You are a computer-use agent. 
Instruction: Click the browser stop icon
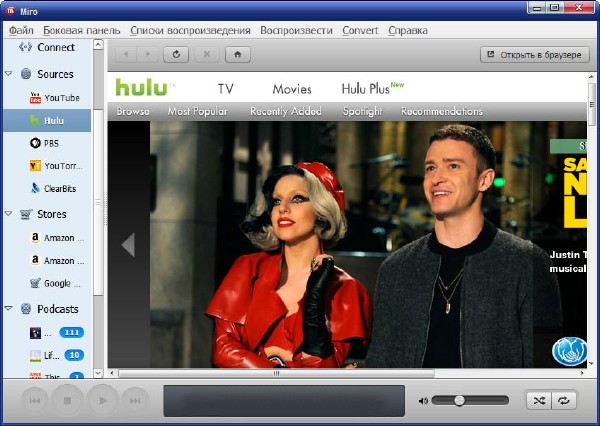[207, 54]
